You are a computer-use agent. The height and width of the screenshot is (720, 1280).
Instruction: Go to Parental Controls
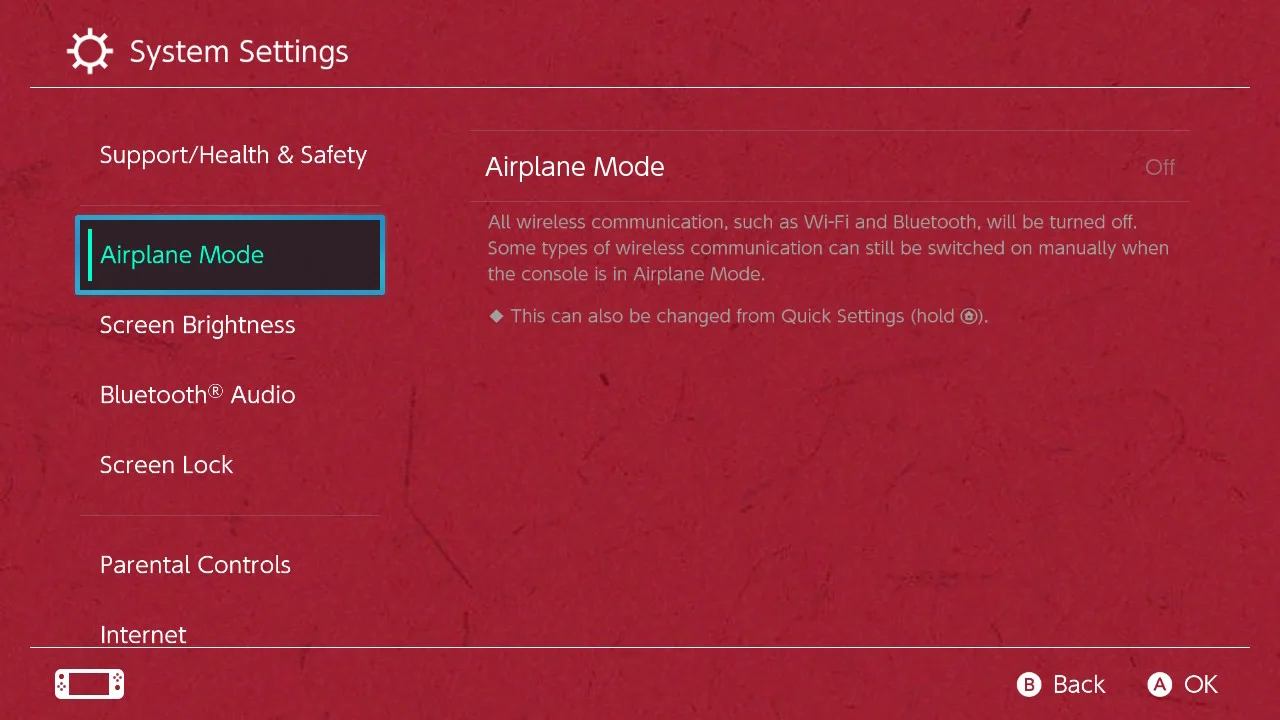(x=195, y=565)
